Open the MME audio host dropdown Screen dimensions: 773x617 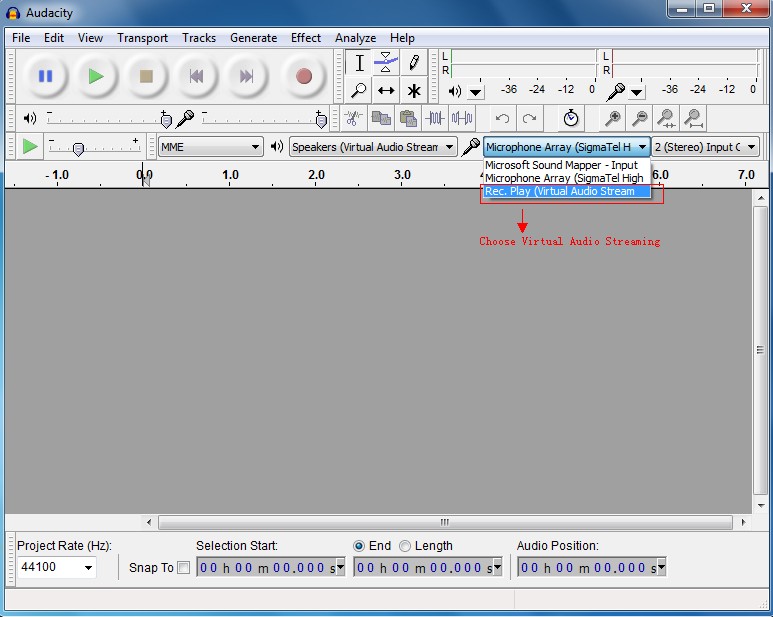coord(210,147)
